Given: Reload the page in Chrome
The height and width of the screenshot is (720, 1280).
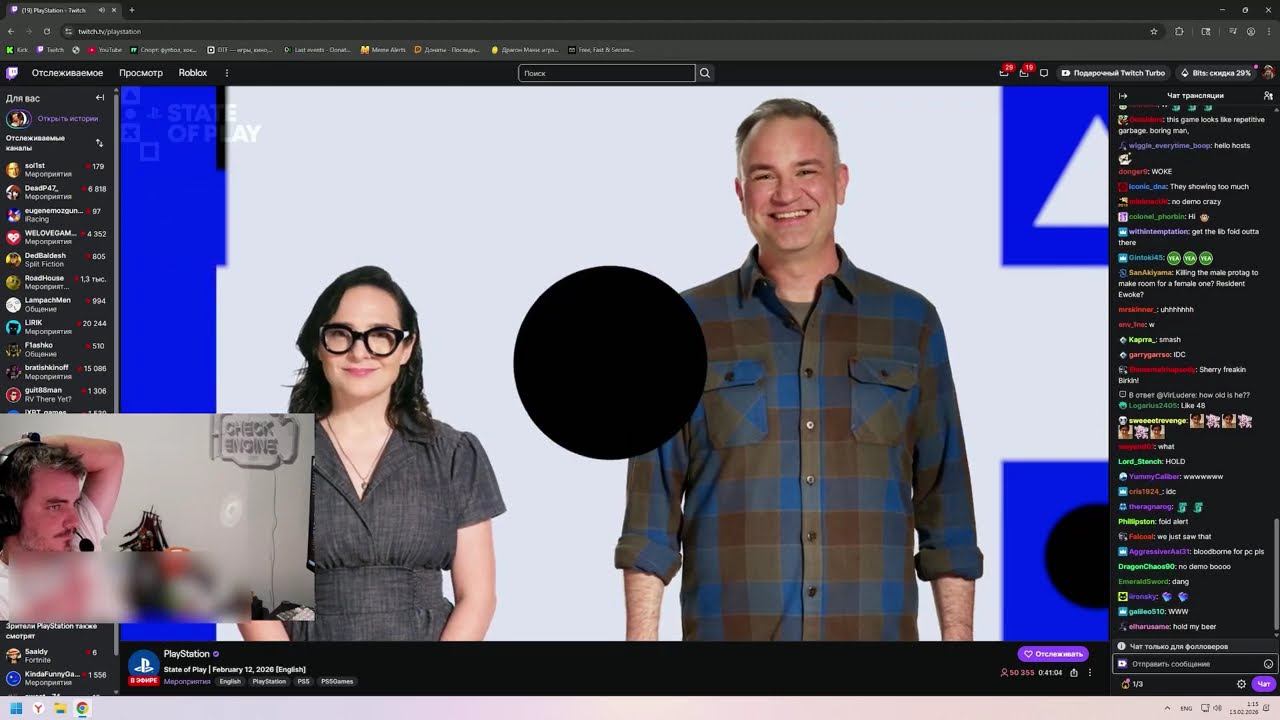Looking at the screenshot, I should 46,31.
